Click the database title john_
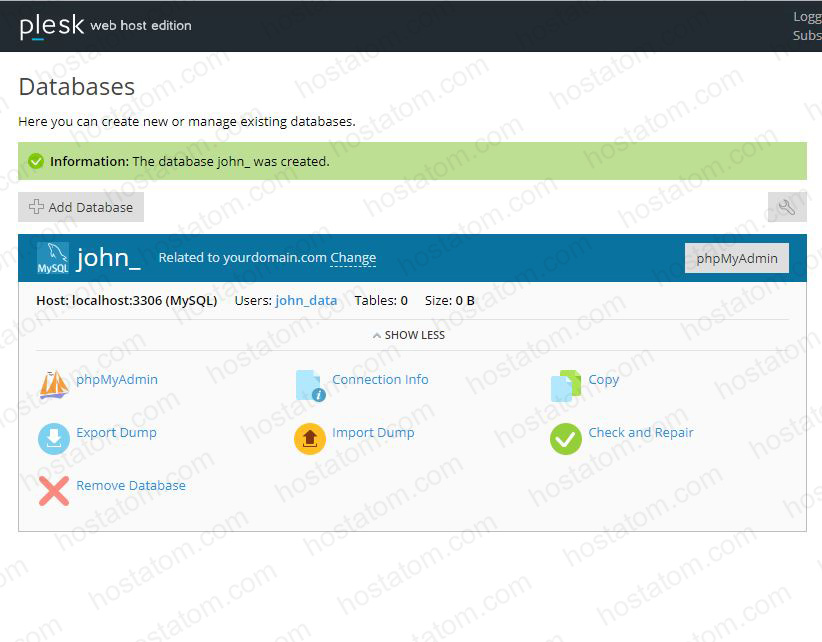The height and width of the screenshot is (642, 822). coord(107,257)
